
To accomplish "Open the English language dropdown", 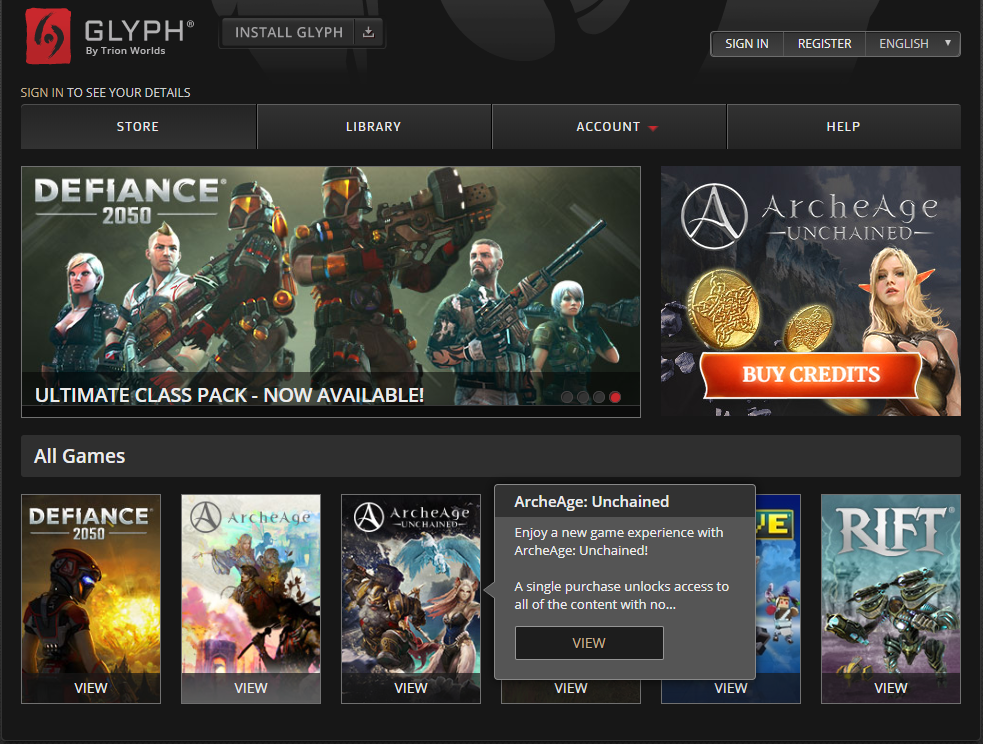I will pyautogui.click(x=913, y=44).
